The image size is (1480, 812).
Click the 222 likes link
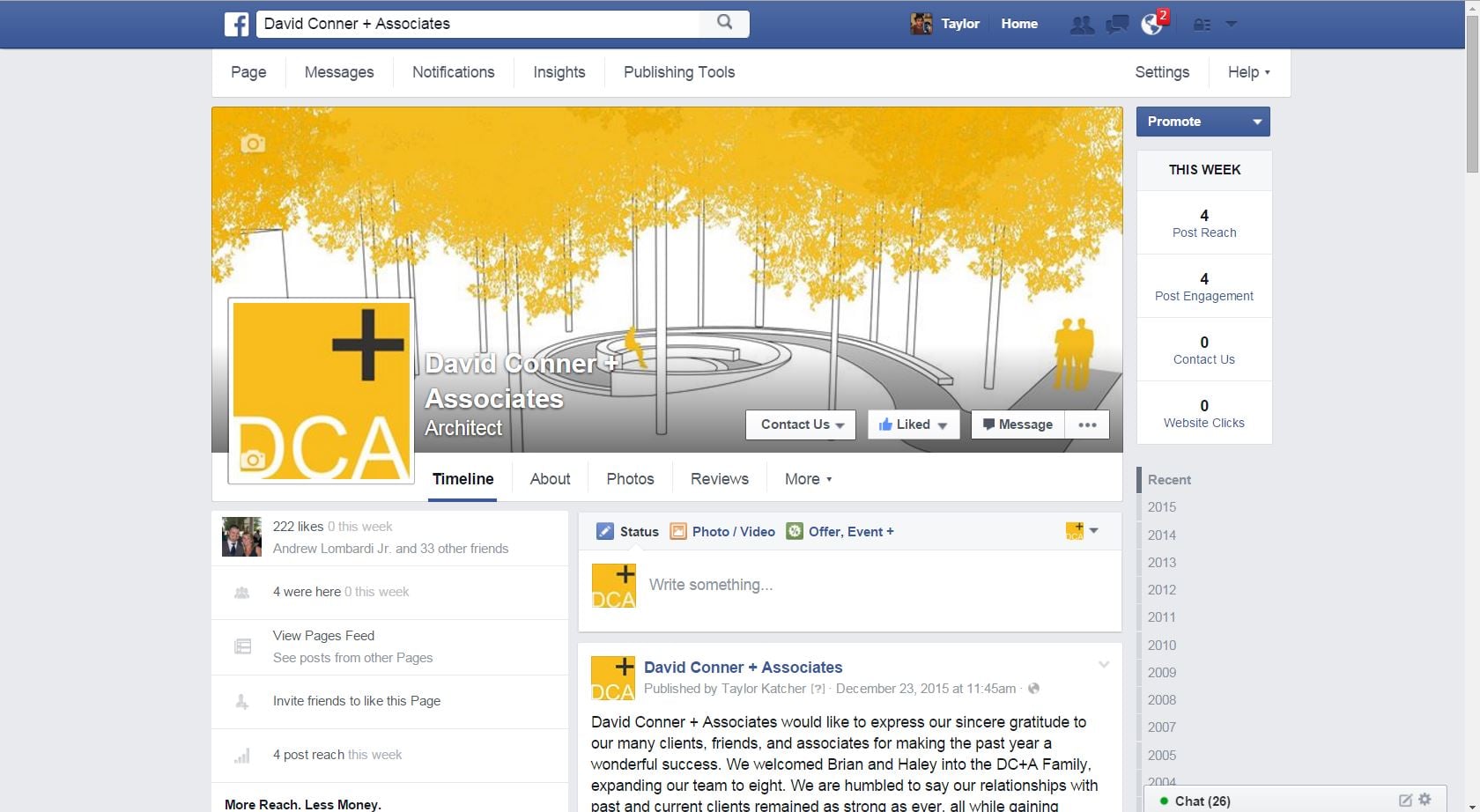tap(298, 527)
